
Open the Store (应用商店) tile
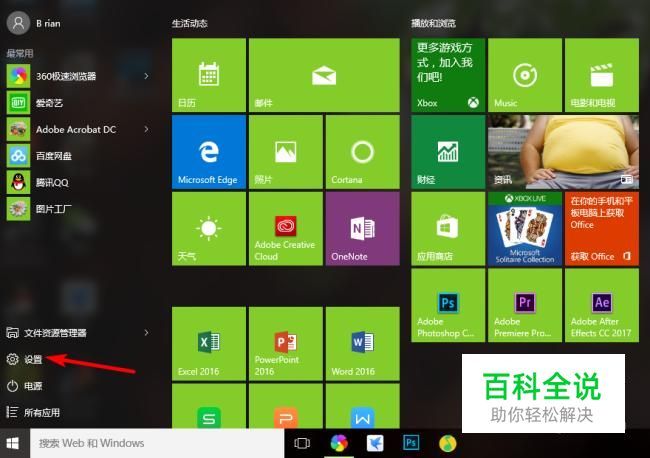[x=448, y=228]
